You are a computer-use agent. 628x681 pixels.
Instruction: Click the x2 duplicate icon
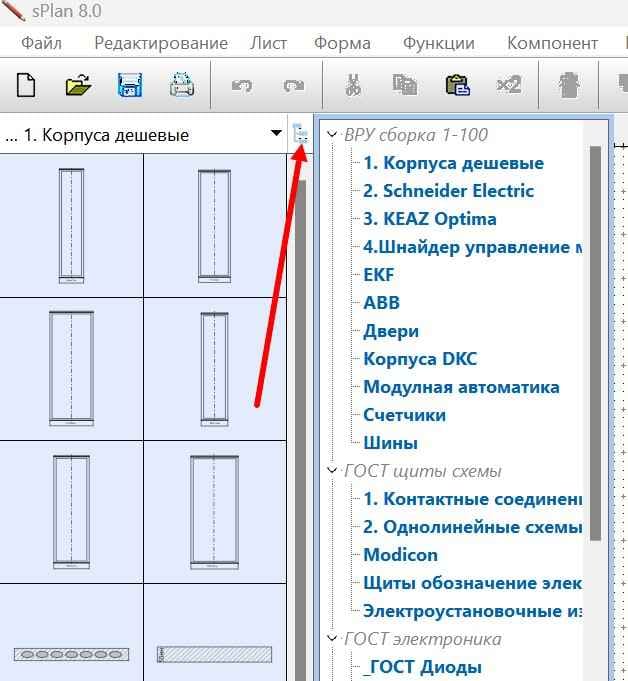[508, 85]
